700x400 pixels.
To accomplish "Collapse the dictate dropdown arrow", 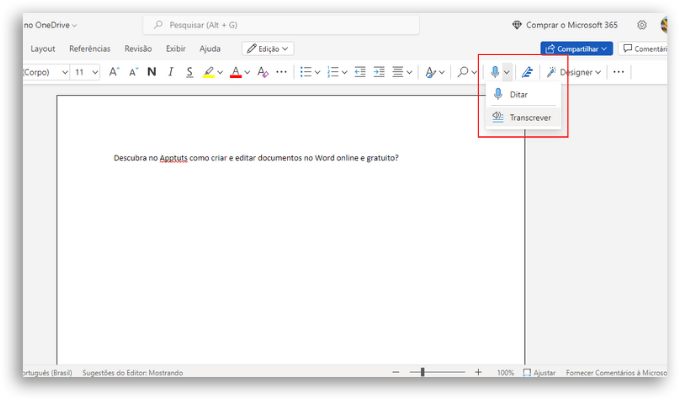I will [x=507, y=72].
